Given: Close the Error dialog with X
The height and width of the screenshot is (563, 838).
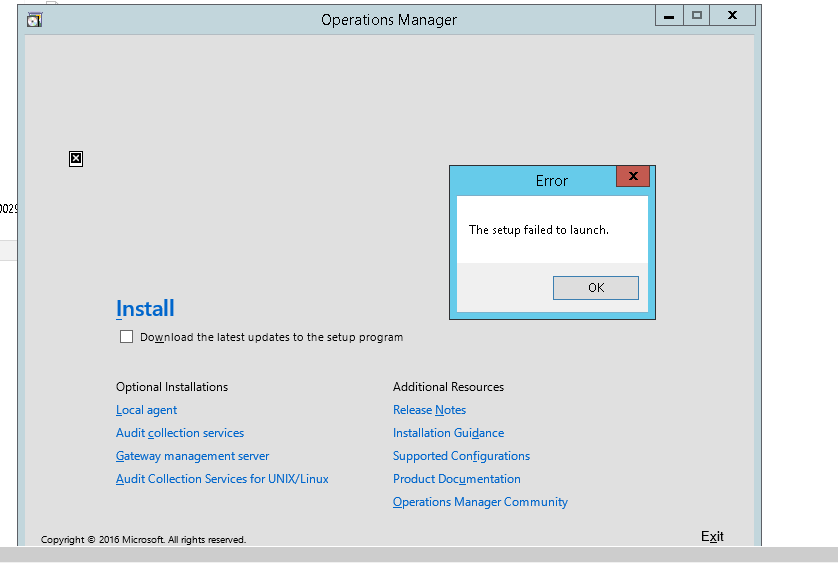Looking at the screenshot, I should (x=633, y=176).
